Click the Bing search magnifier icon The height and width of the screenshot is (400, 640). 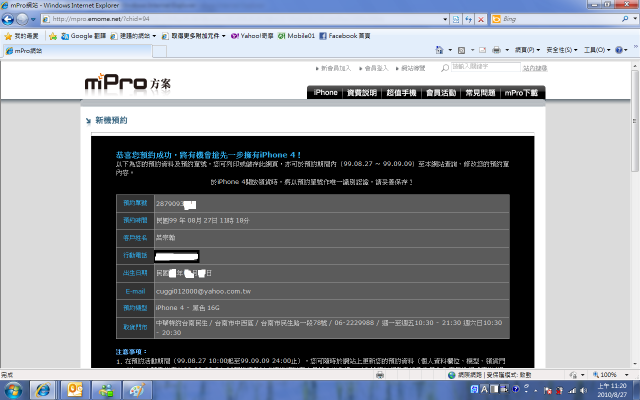coord(625,19)
